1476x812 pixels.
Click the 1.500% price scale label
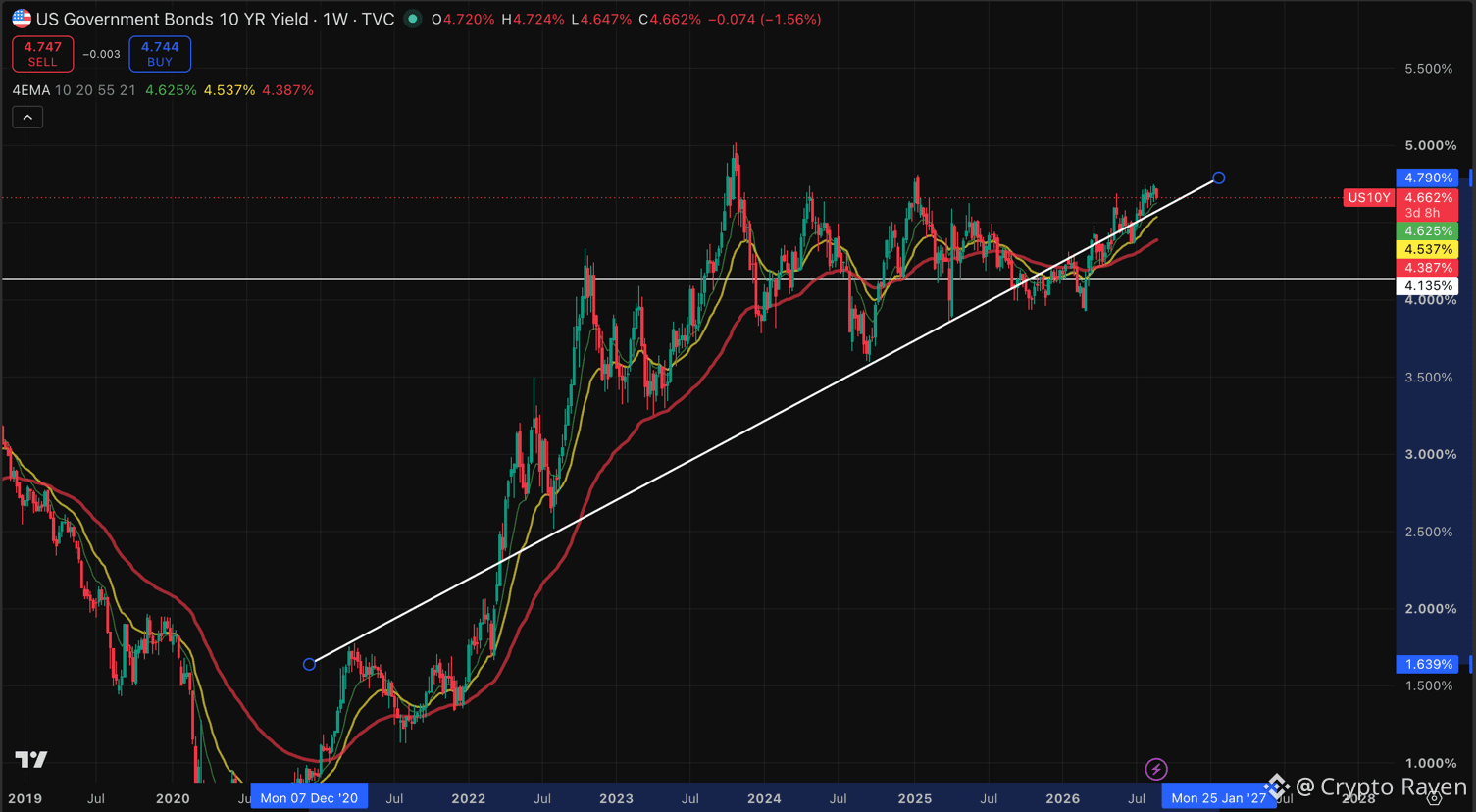(x=1429, y=685)
